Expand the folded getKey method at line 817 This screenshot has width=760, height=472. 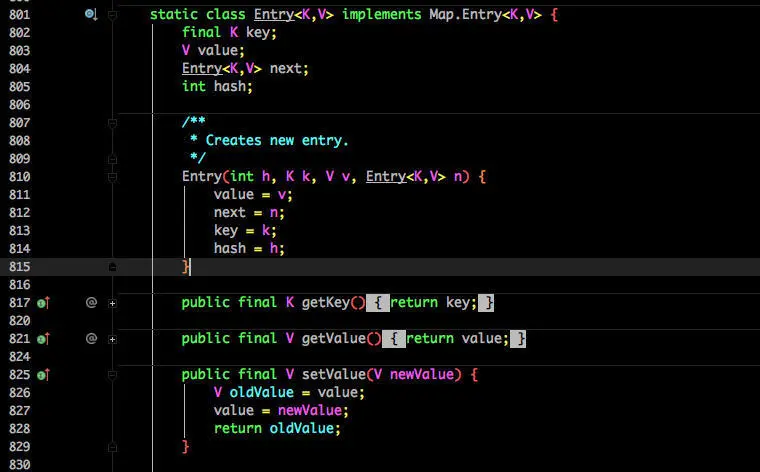112,303
